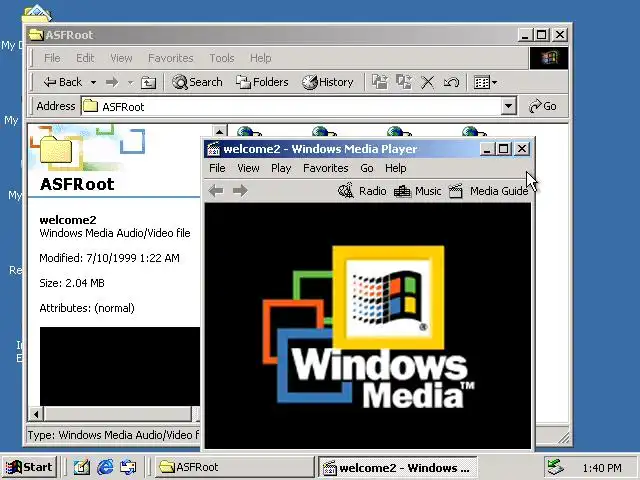Show the Folders pane
The image size is (640, 480).
tap(262, 82)
